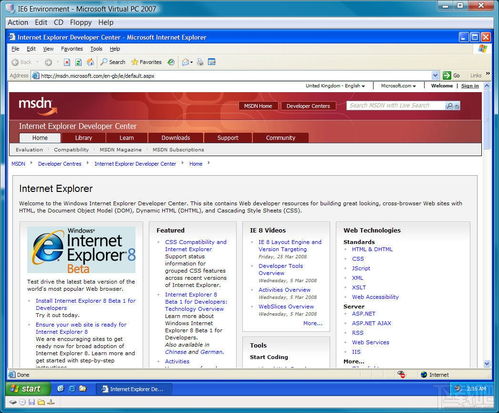This screenshot has height=413, width=499.
Task: Click the Sign in link
Action: (x=470, y=86)
